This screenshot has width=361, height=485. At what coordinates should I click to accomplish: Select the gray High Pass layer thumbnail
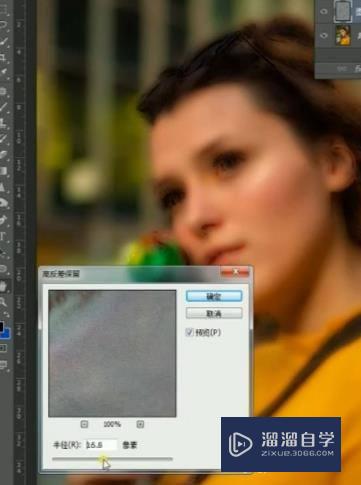click(343, 11)
